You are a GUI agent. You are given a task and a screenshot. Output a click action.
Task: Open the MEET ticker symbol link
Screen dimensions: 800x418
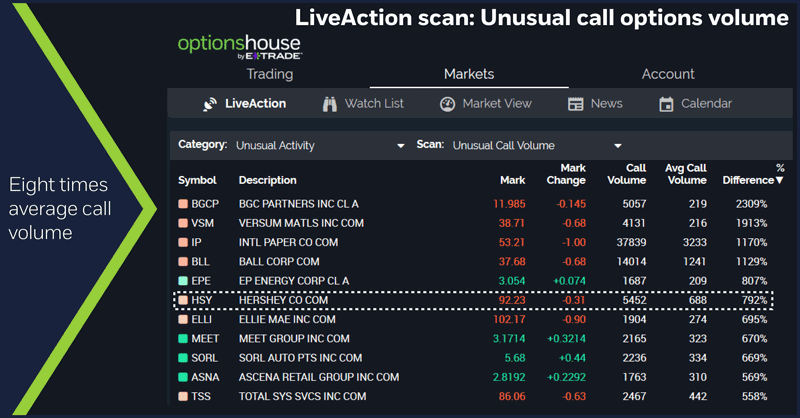pos(206,339)
